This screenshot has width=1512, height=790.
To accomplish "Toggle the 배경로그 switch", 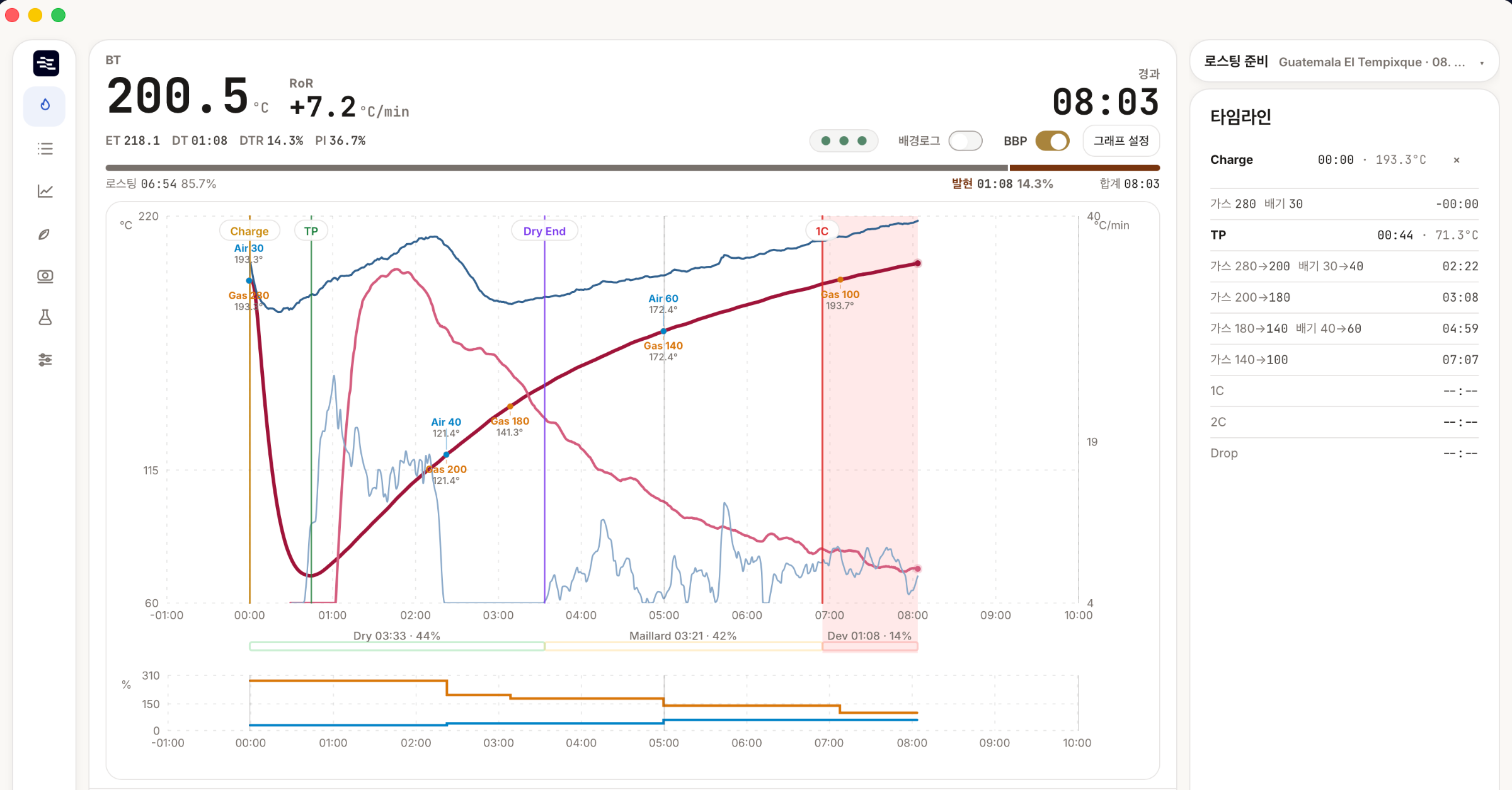I will tap(965, 140).
